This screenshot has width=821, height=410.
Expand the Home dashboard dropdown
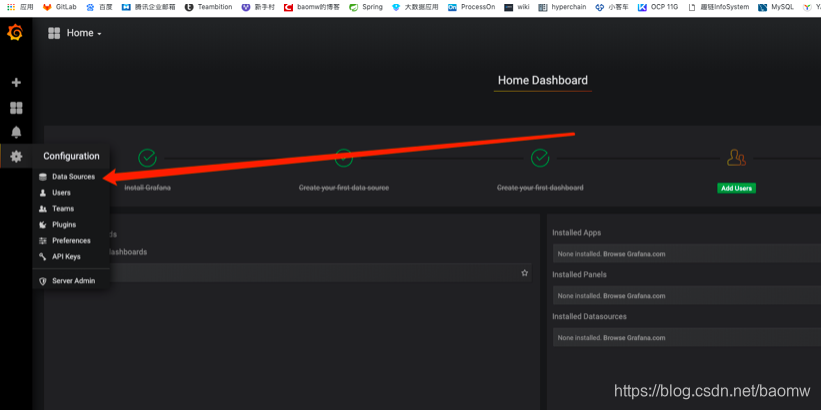click(x=84, y=33)
